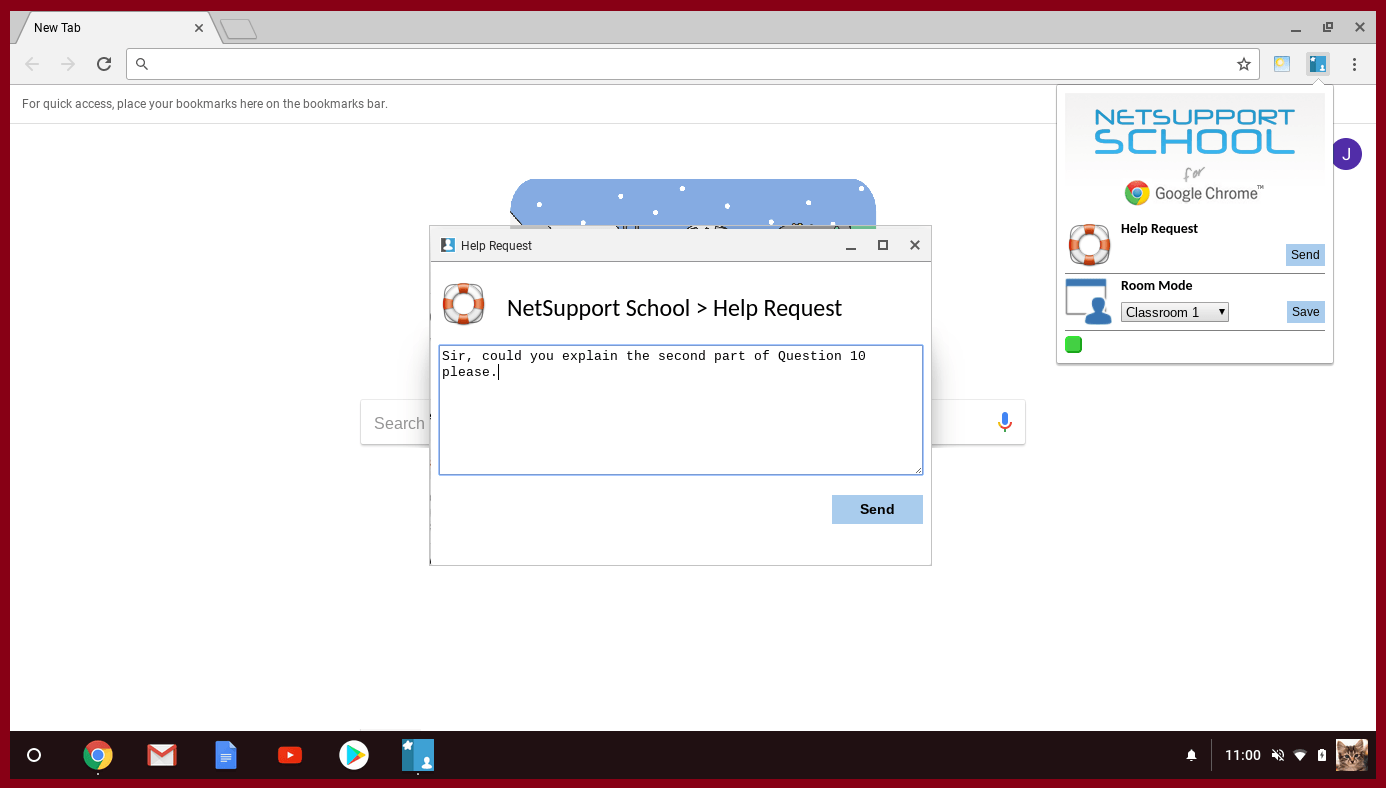Launch Google Docs from the shelf

click(x=226, y=755)
